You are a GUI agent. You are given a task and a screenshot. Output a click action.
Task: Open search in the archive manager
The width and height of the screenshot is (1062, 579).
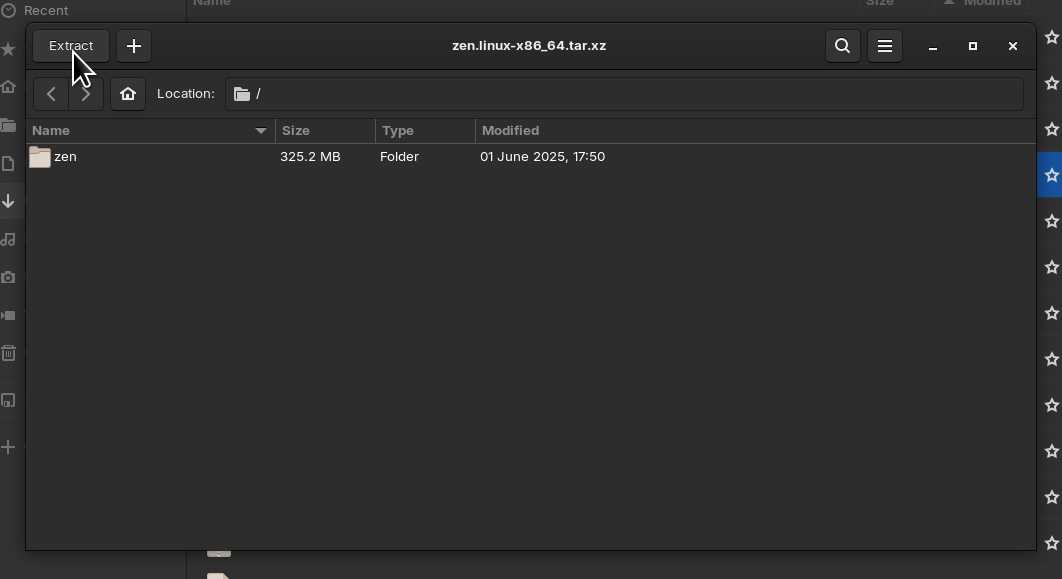coord(843,46)
